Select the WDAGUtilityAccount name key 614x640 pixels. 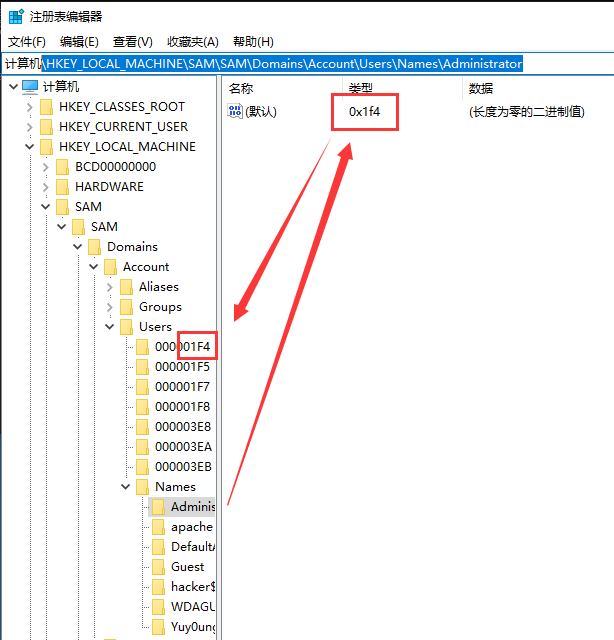pyautogui.click(x=193, y=607)
